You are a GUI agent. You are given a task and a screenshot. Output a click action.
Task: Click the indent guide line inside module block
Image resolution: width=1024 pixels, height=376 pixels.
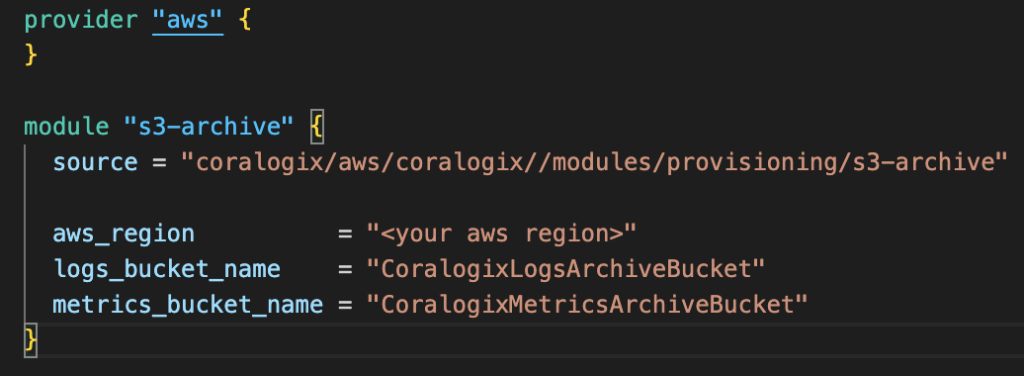point(26,234)
